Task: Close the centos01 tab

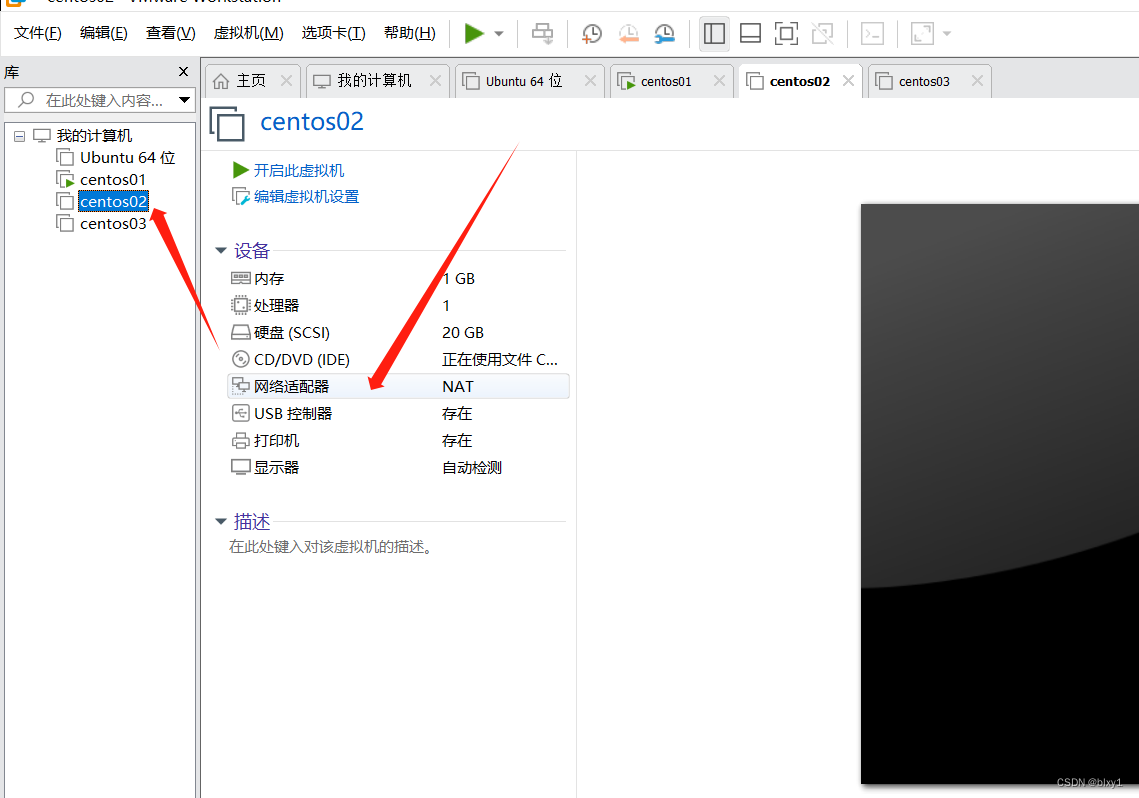Action: pyautogui.click(x=719, y=81)
